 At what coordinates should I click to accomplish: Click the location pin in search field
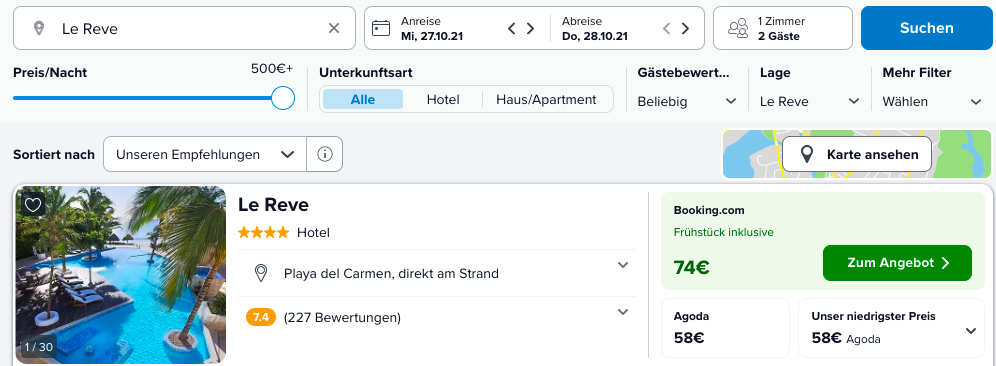click(39, 28)
